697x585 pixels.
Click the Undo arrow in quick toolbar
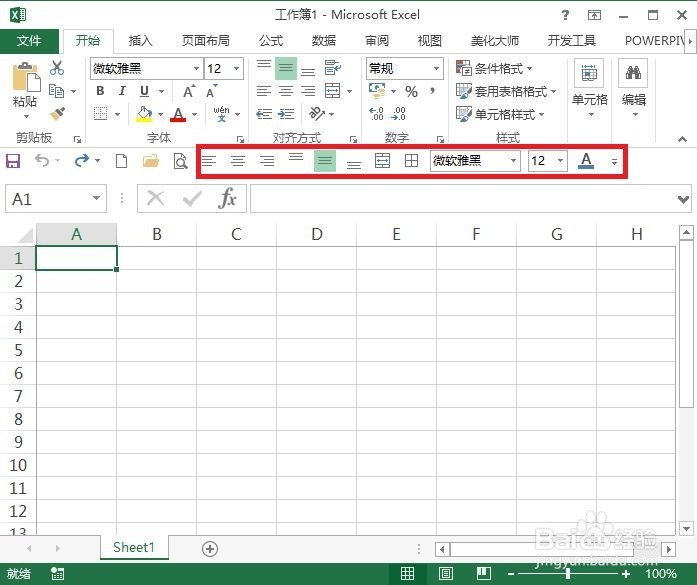[42, 160]
